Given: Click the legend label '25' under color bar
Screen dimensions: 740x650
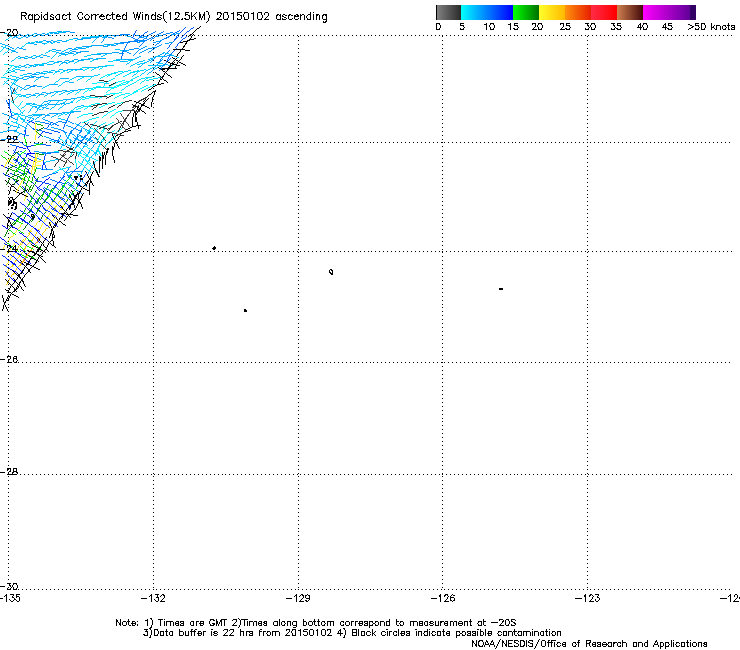Looking at the screenshot, I should click(565, 27).
